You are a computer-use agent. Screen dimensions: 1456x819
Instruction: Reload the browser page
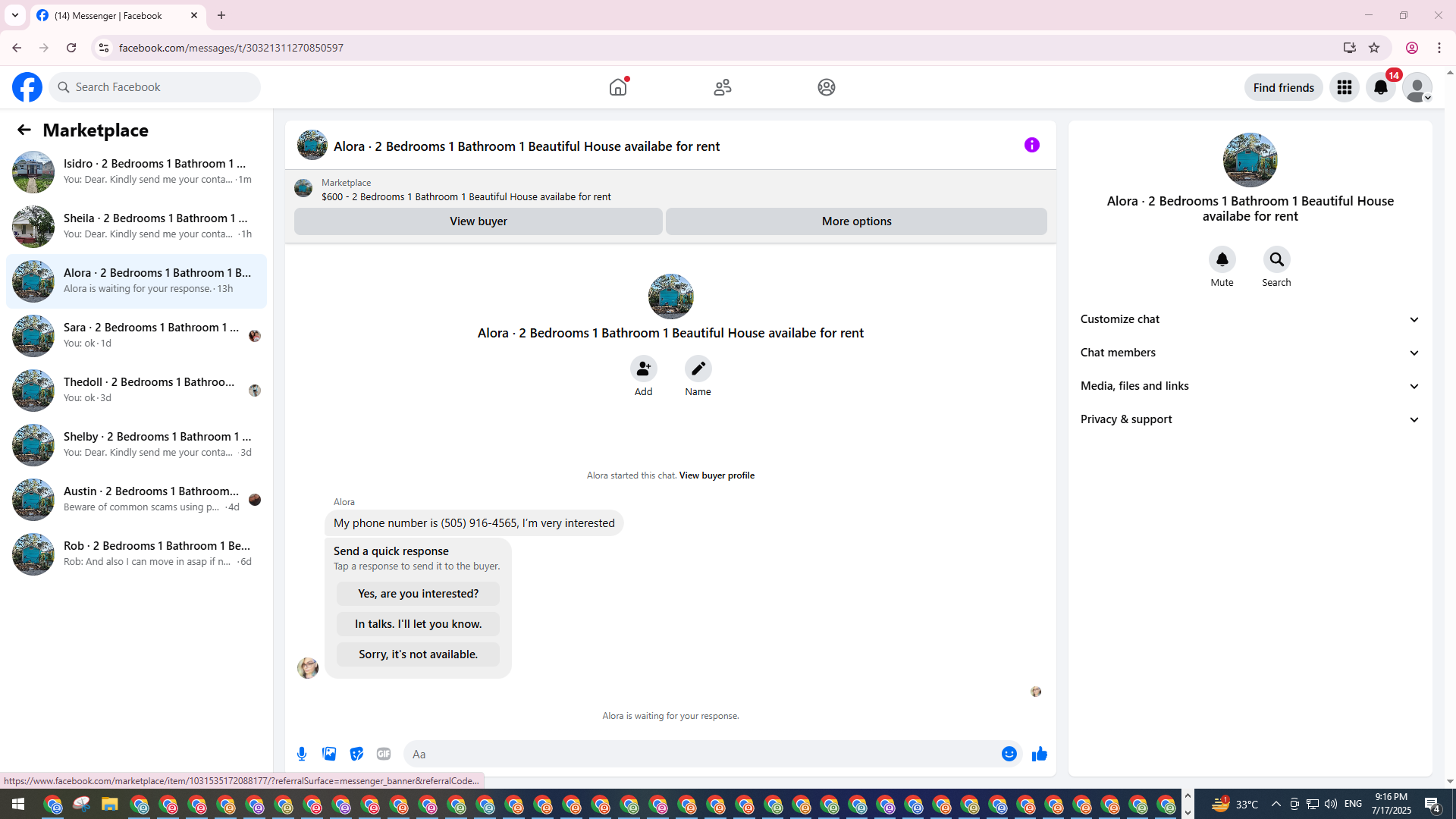pyautogui.click(x=71, y=48)
